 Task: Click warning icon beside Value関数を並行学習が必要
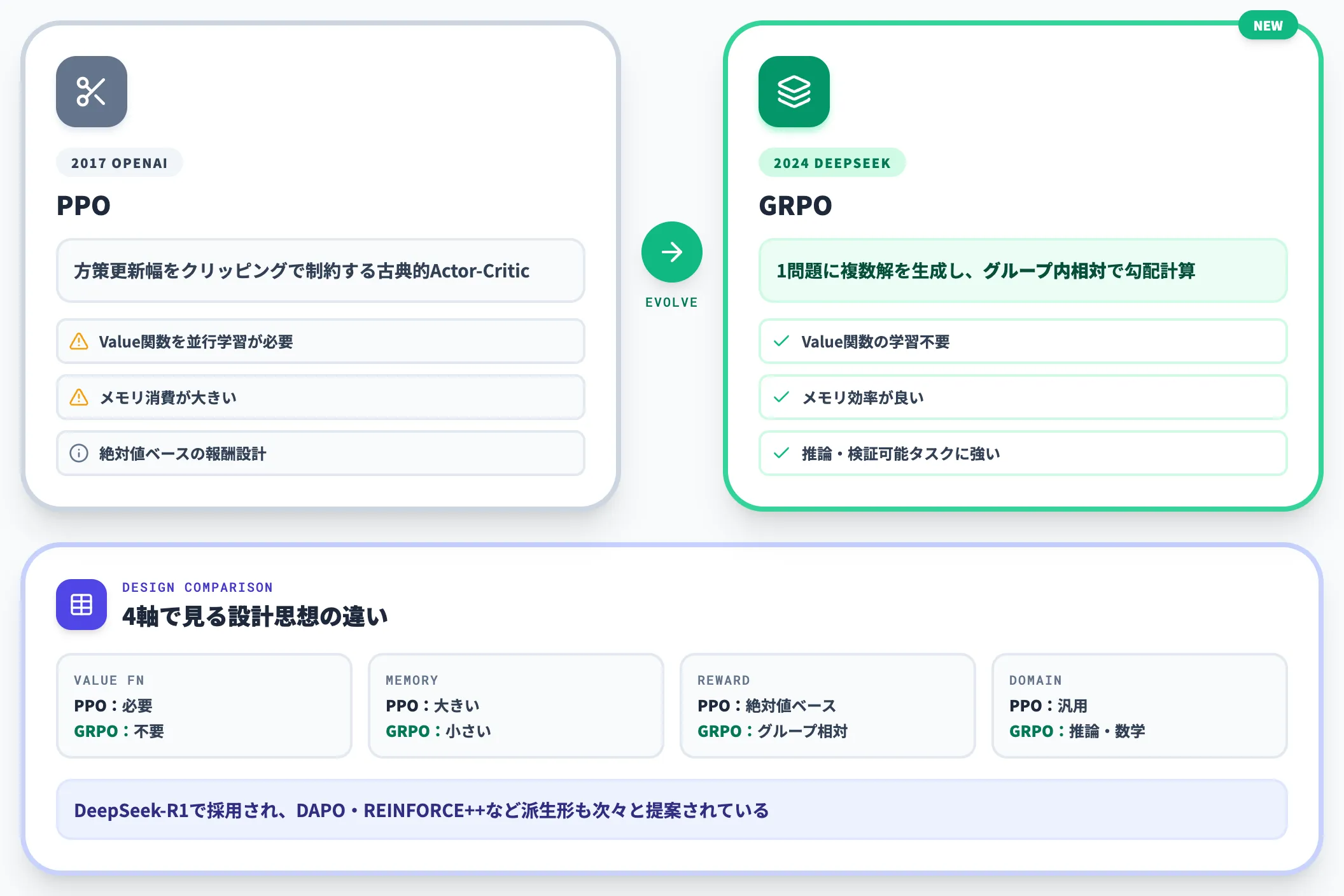[79, 342]
